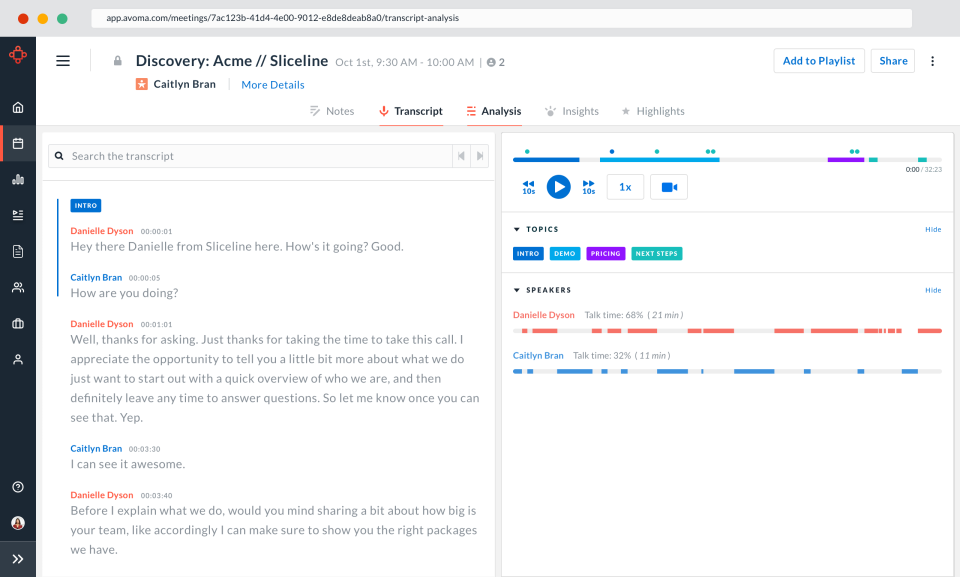Screen dimensions: 960x577
Task: Open the Notes document sidebar icon
Action: (x=17, y=250)
